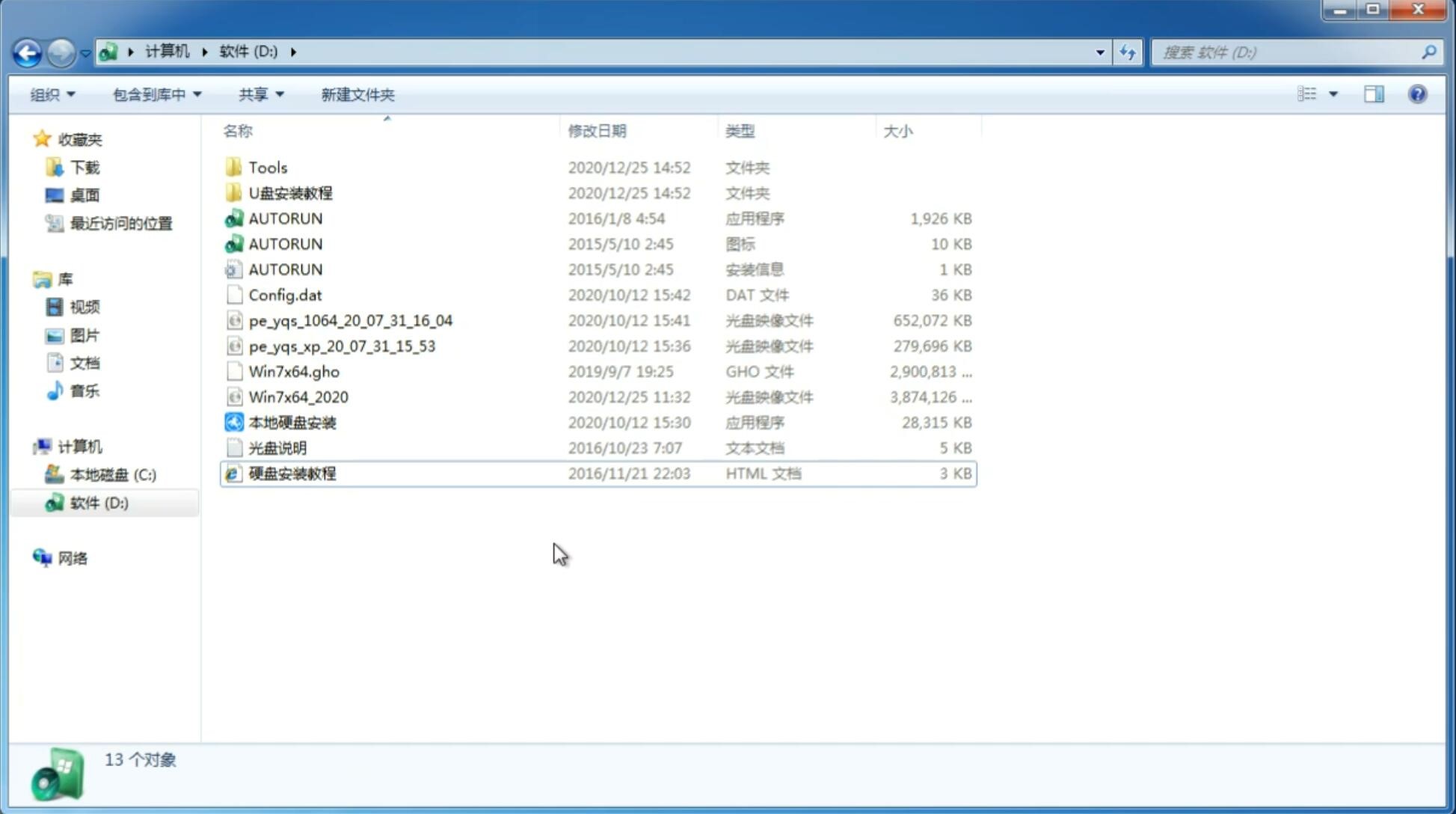This screenshot has height=814, width=1456.
Task: Open 本地硬盘安装 application
Action: (291, 422)
